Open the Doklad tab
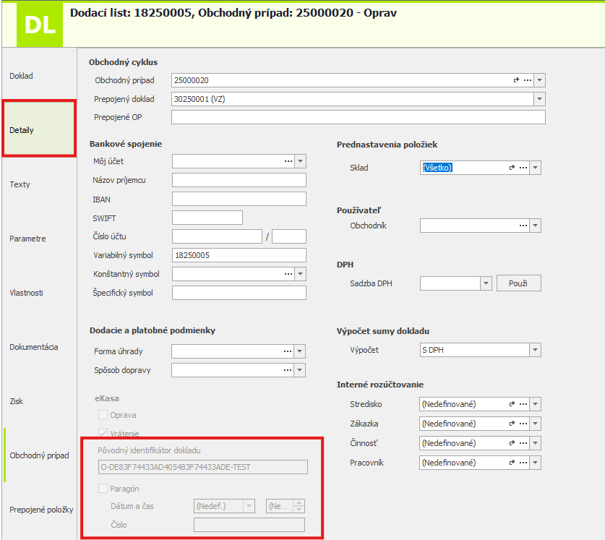This screenshot has height=540, width=605. click(21, 76)
